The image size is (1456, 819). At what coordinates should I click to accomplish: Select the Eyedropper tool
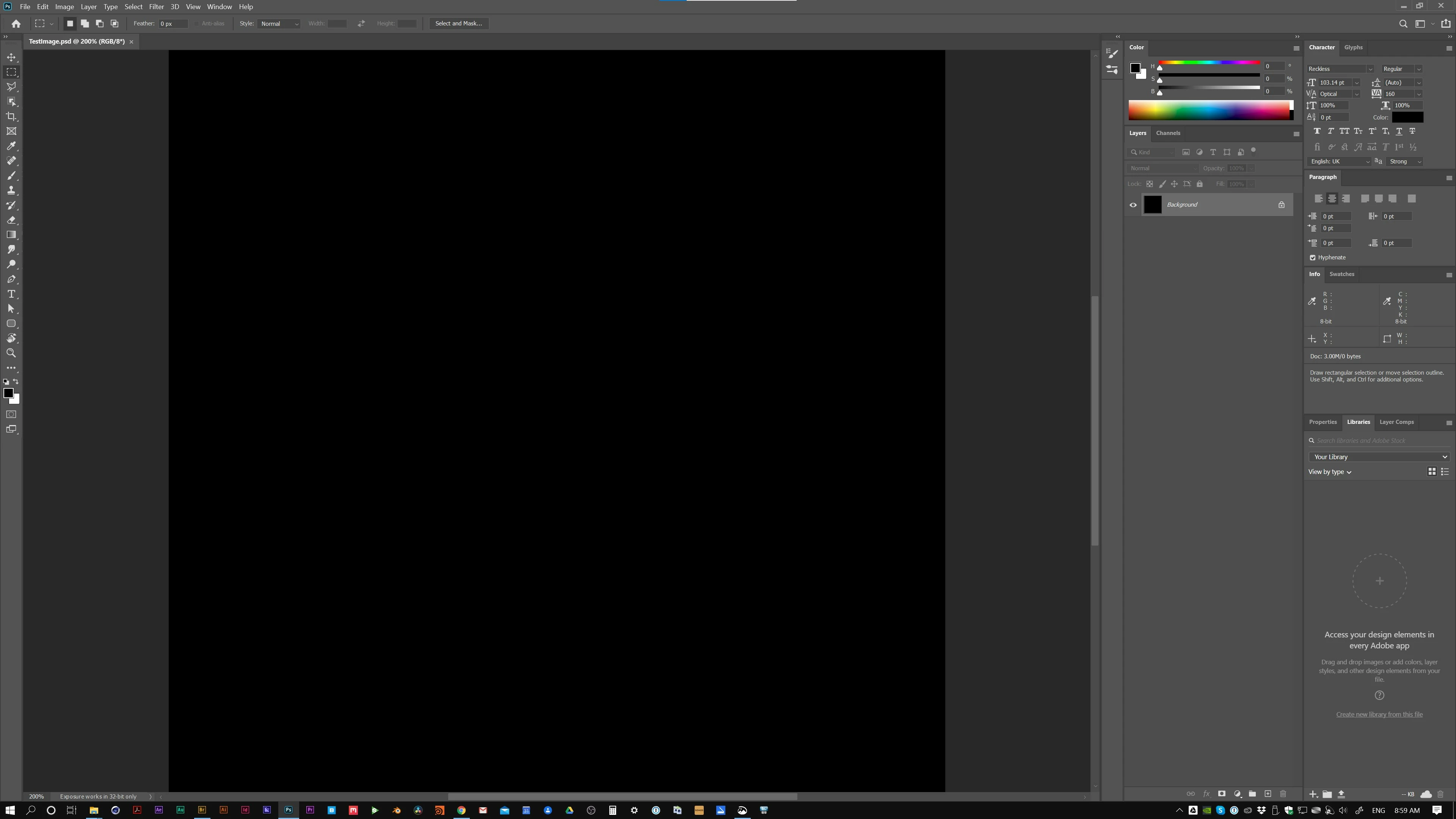(11, 146)
